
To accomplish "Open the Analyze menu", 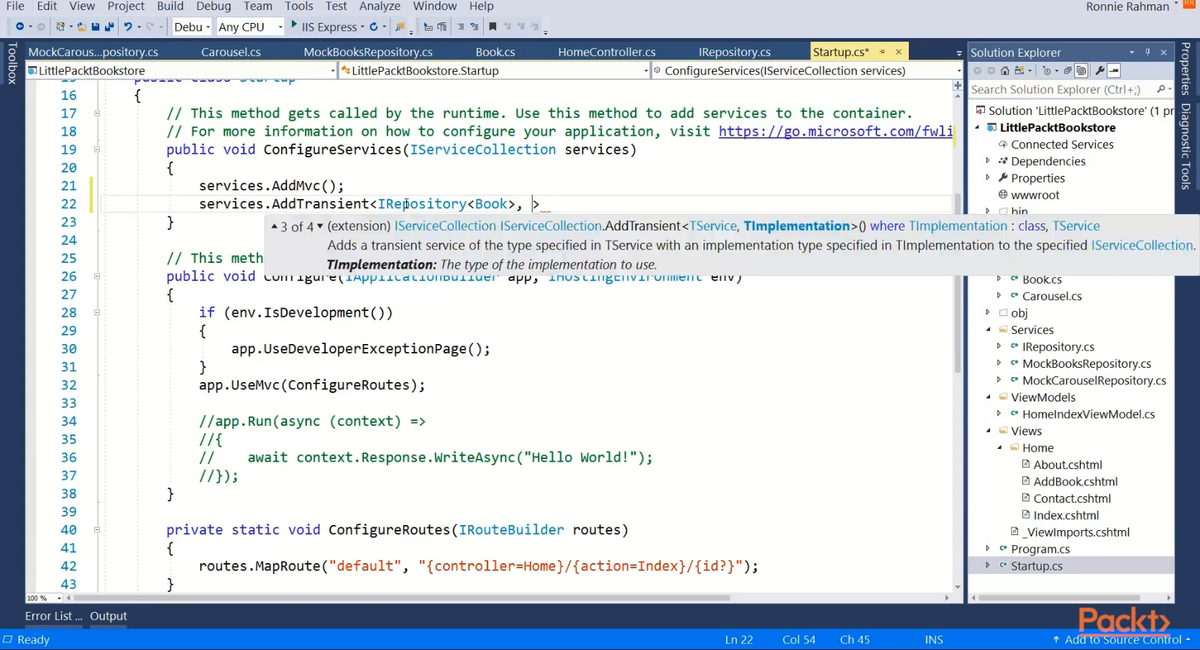I will coord(380,6).
